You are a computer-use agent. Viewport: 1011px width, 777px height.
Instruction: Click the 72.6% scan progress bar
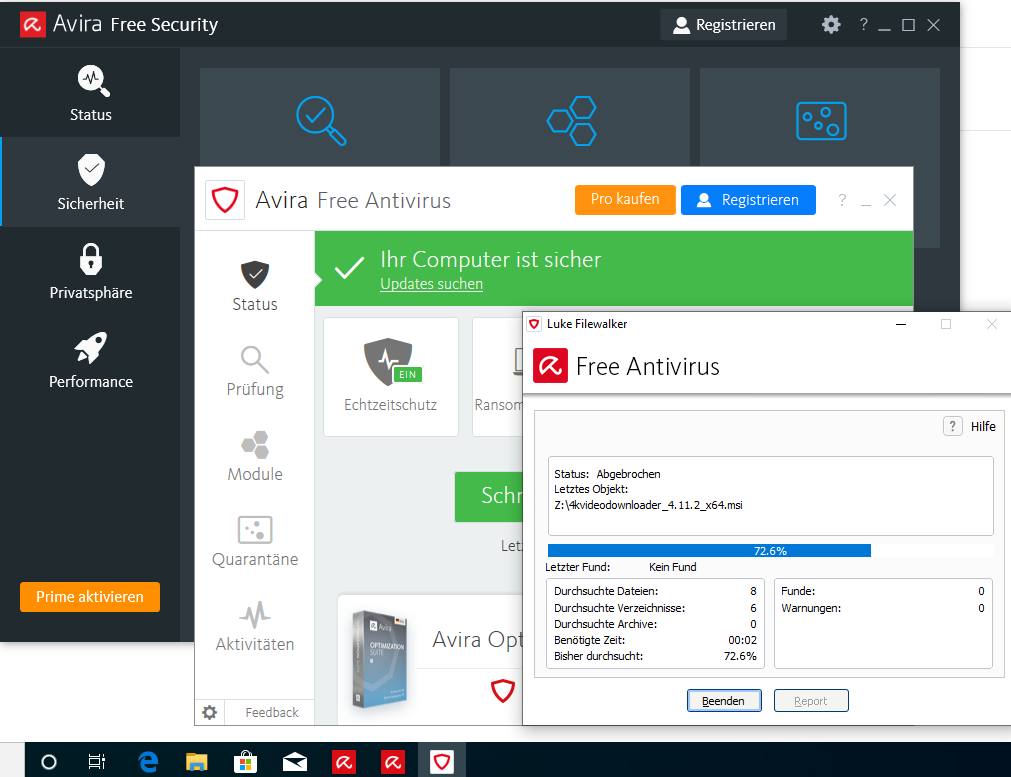(771, 551)
